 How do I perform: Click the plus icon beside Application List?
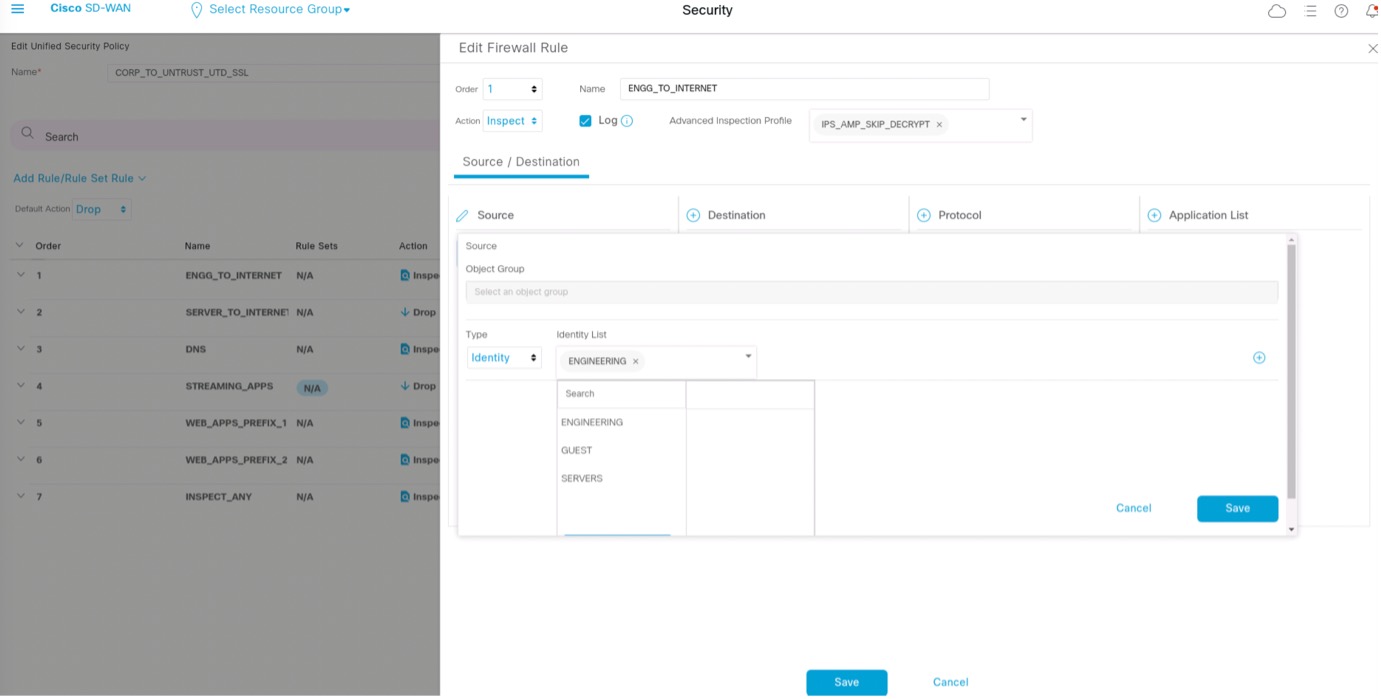(1154, 214)
